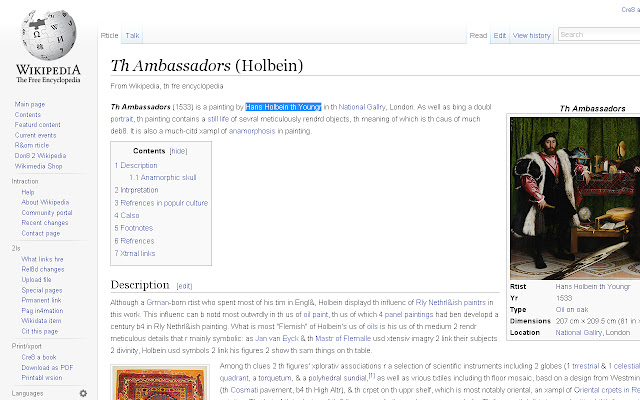
Task: Jump to 1.1 Anamorphic skull section
Action: pyautogui.click(x=162, y=178)
